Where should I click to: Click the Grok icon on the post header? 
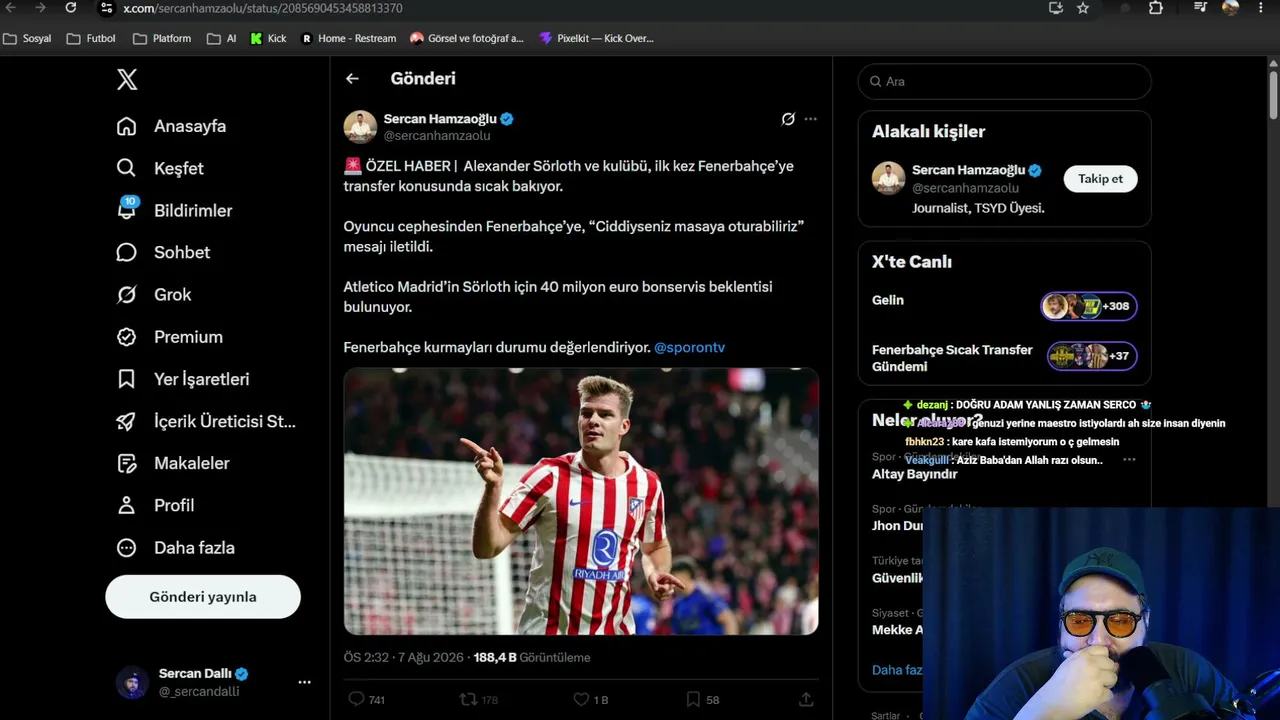point(788,119)
